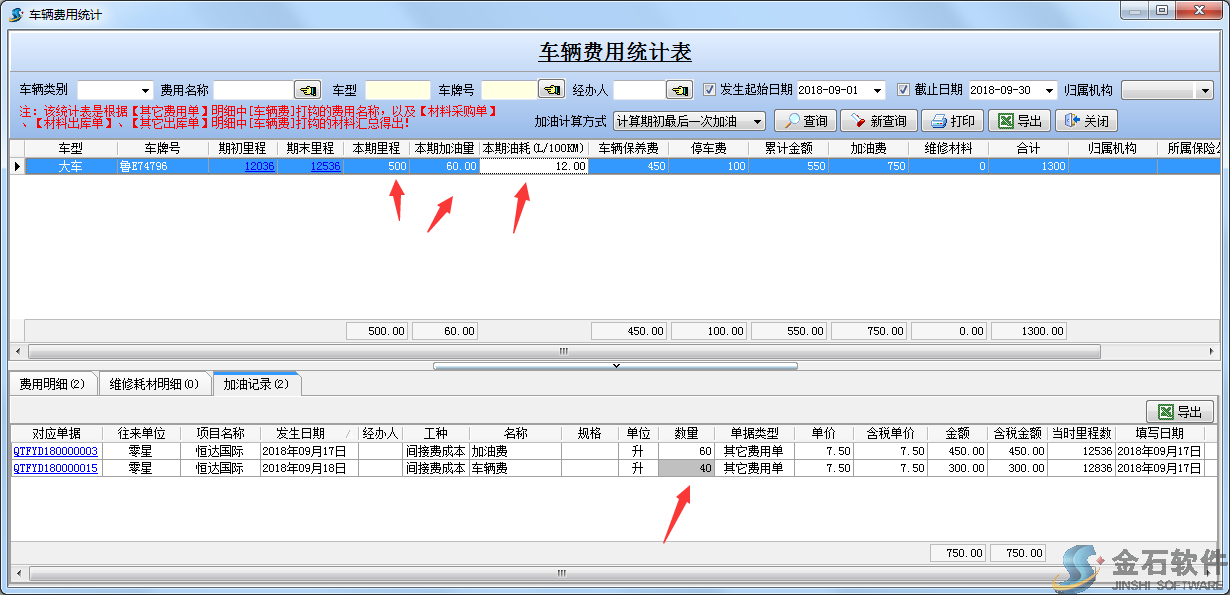
Task: Open the 车牌号 lookup hand icon
Action: pyautogui.click(x=551, y=90)
